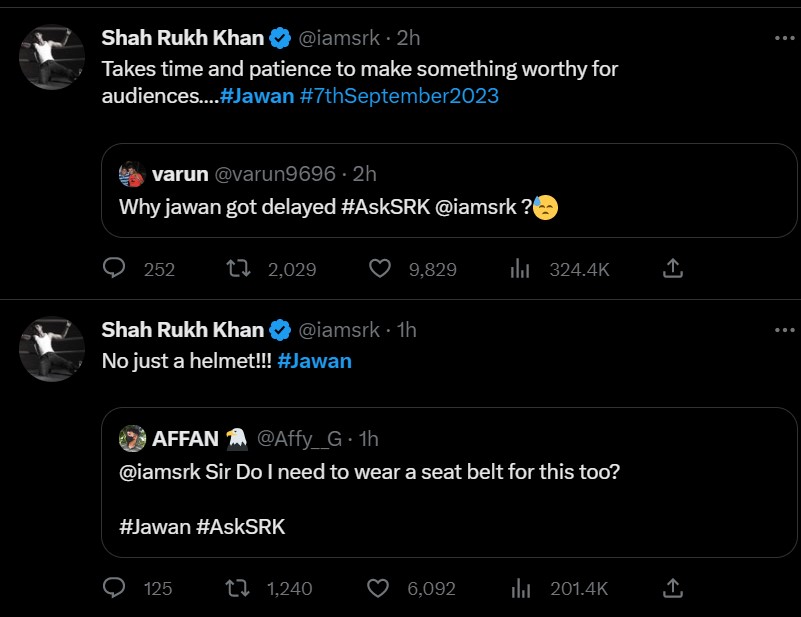
Task: Share the helmet tweet
Action: 673,589
